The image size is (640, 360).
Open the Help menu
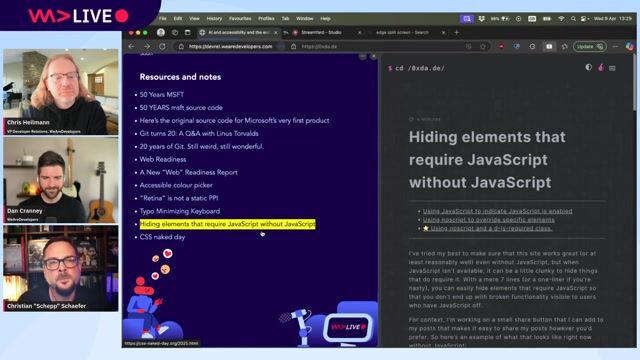(x=325, y=19)
